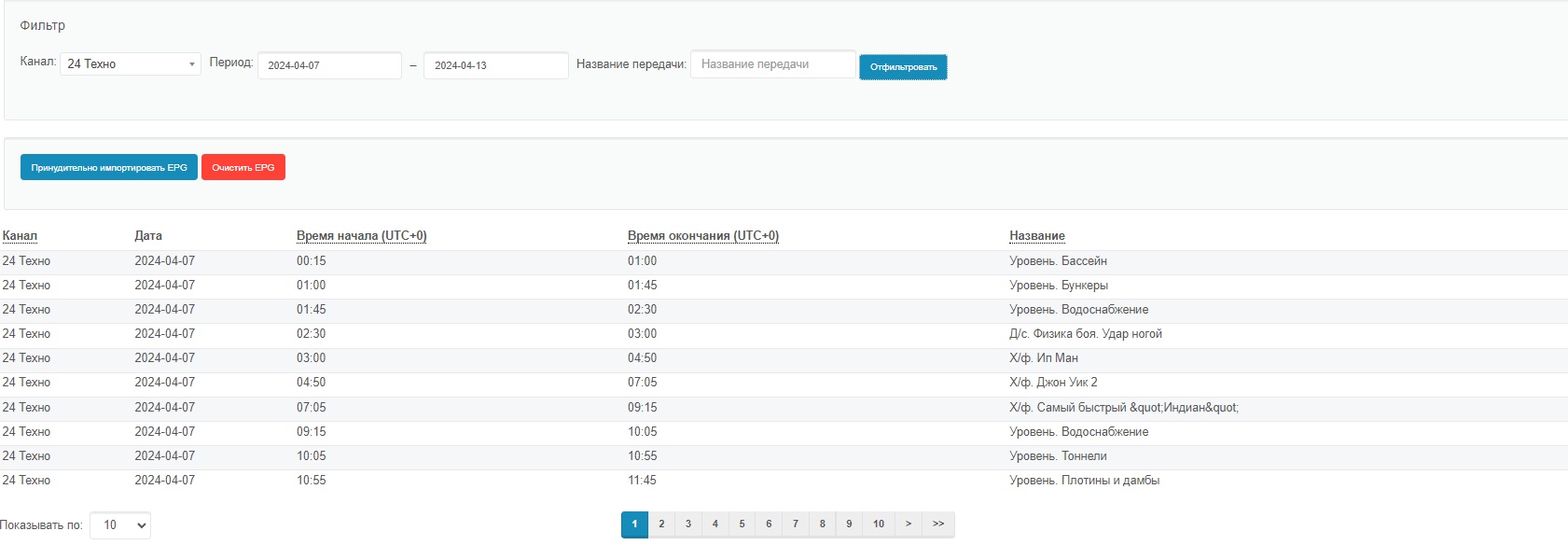This screenshot has height=545, width=1568.
Task: Select title Д/с. Физика боя. Удар ногой
Action: [1086, 334]
